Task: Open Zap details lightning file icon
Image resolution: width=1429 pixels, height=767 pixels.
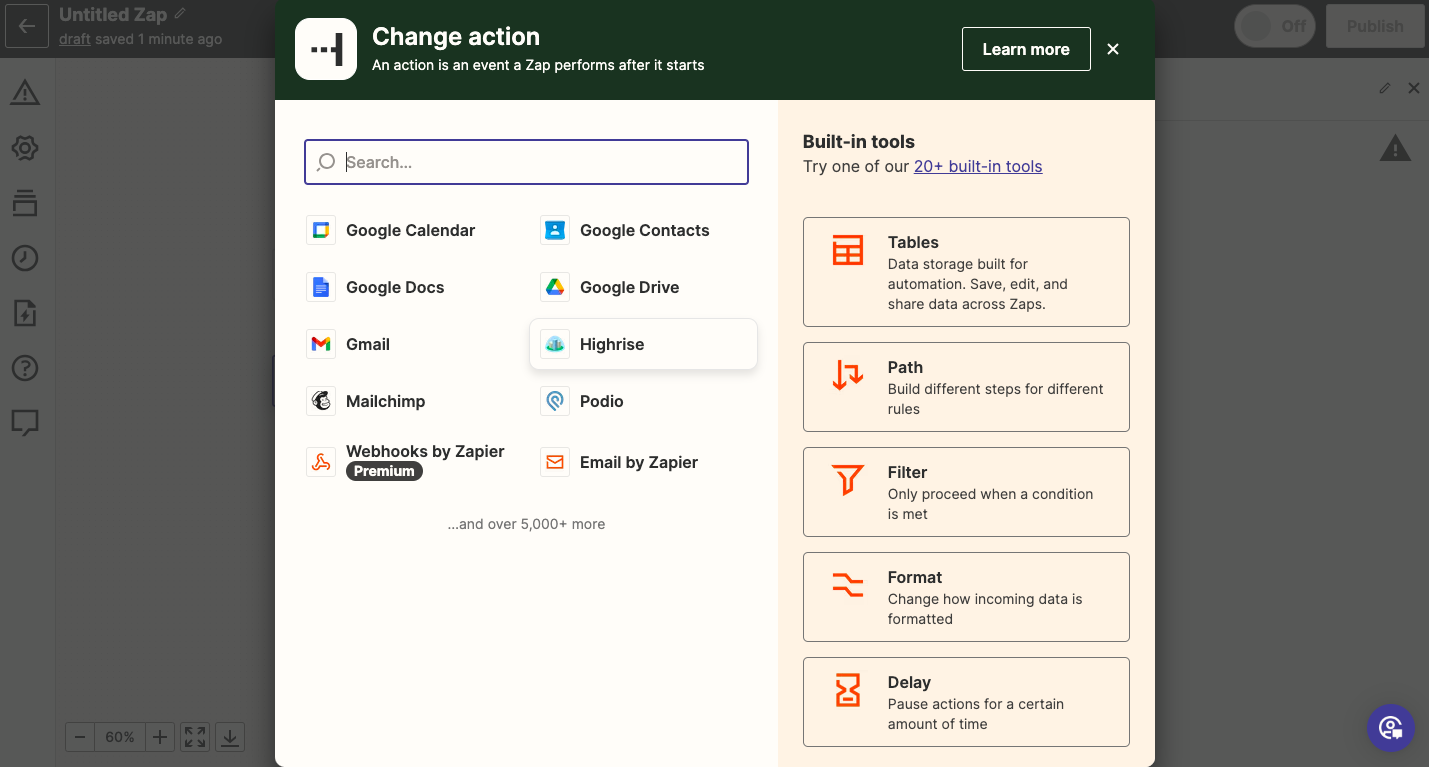Action: point(25,313)
